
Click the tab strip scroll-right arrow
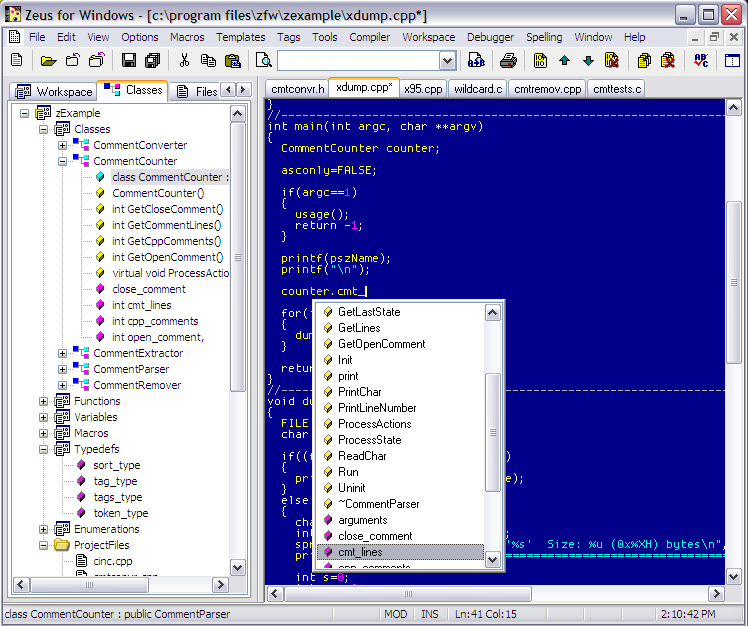243,90
